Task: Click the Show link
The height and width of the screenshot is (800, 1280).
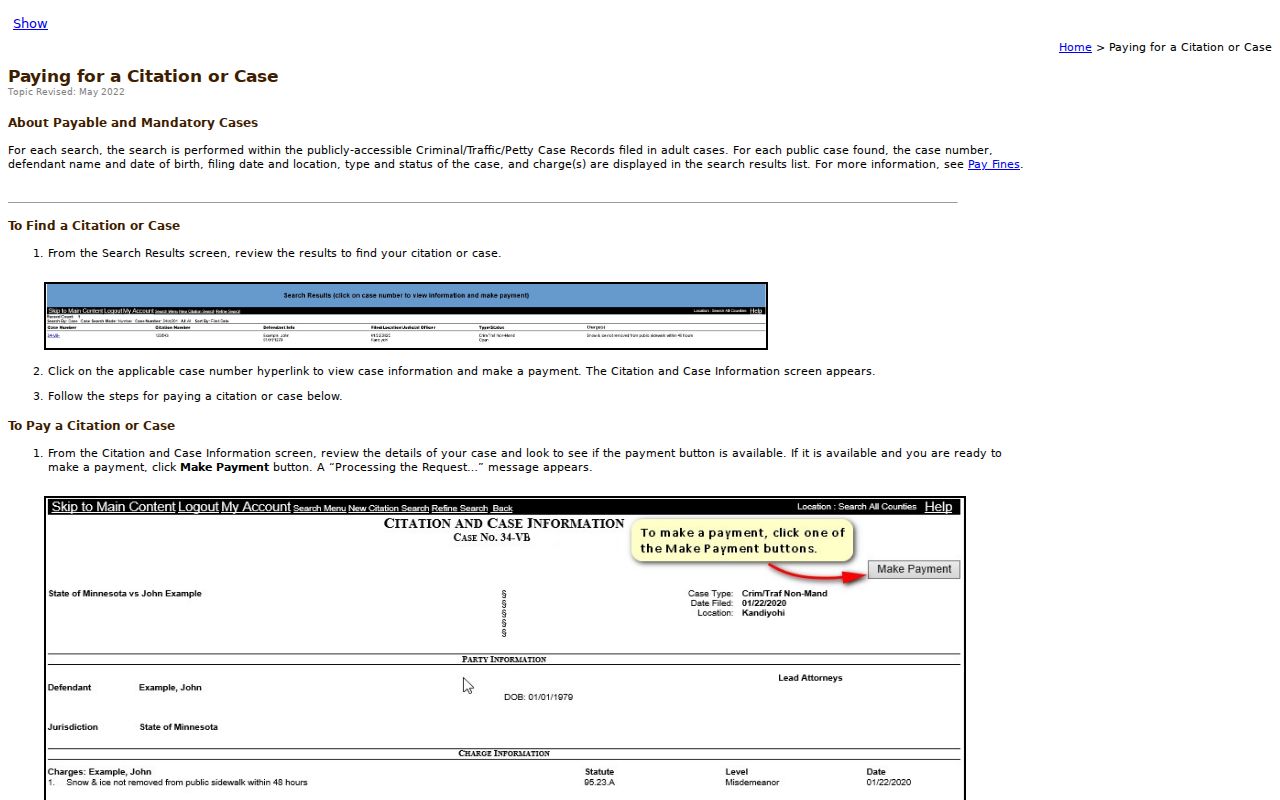Action: 30,23
